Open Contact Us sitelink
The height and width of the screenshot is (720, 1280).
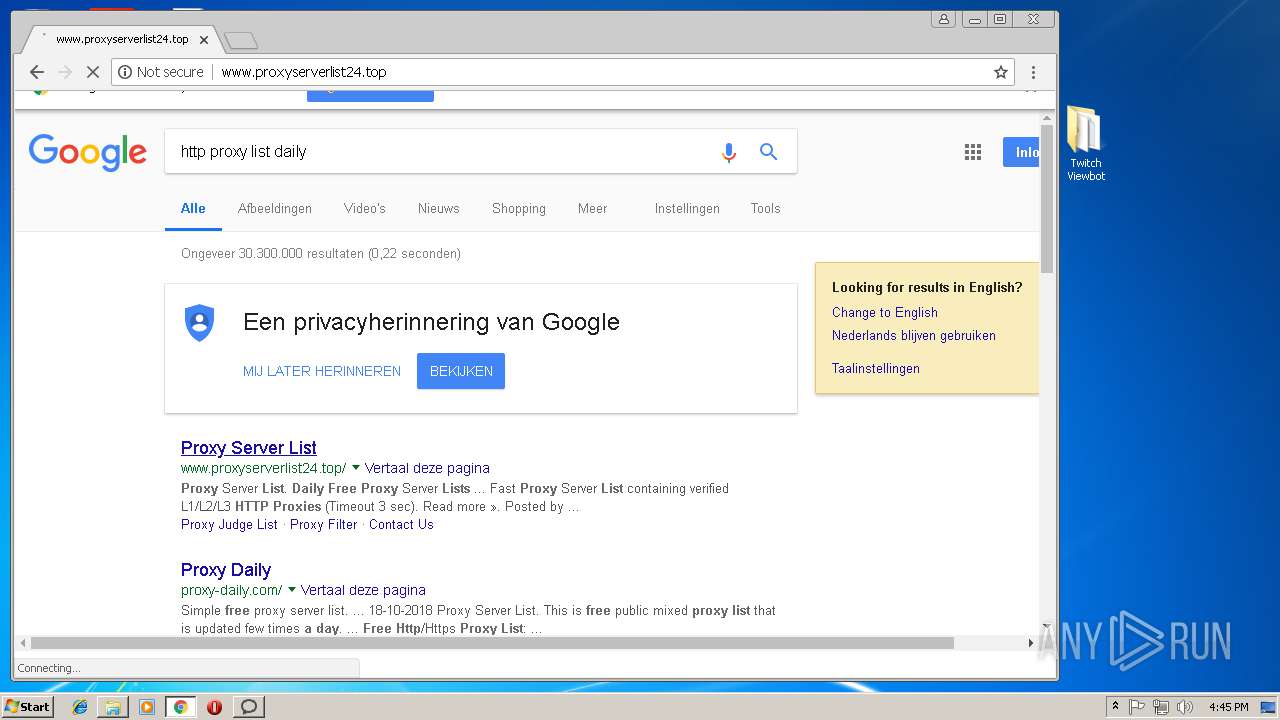point(401,524)
